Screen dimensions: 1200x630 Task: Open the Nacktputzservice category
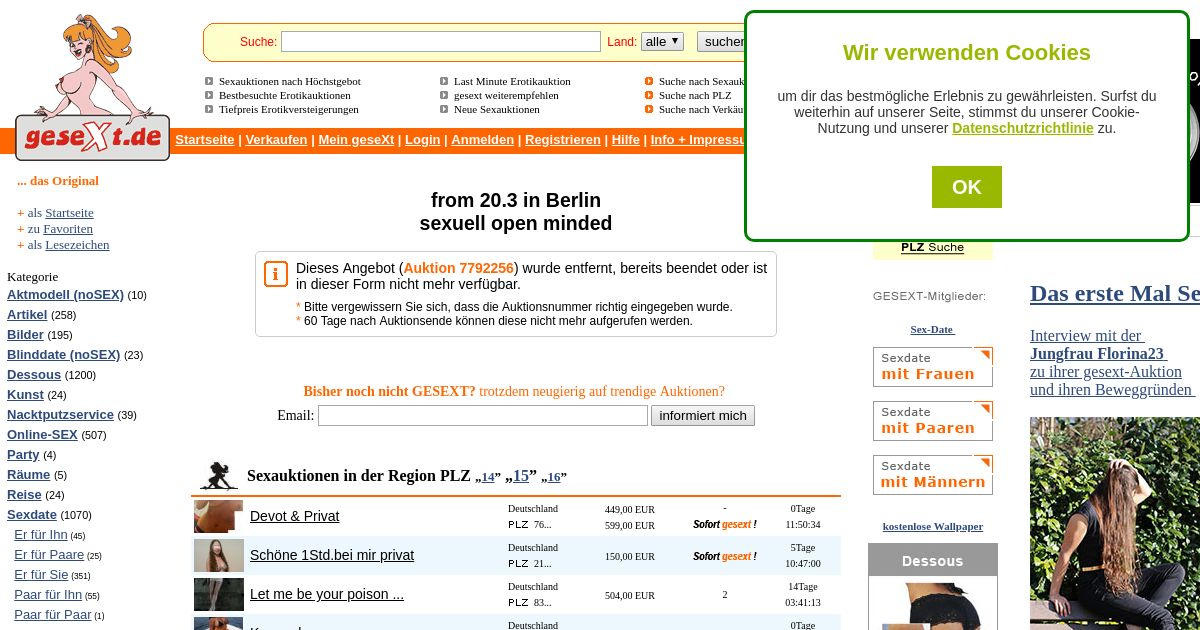pos(60,415)
